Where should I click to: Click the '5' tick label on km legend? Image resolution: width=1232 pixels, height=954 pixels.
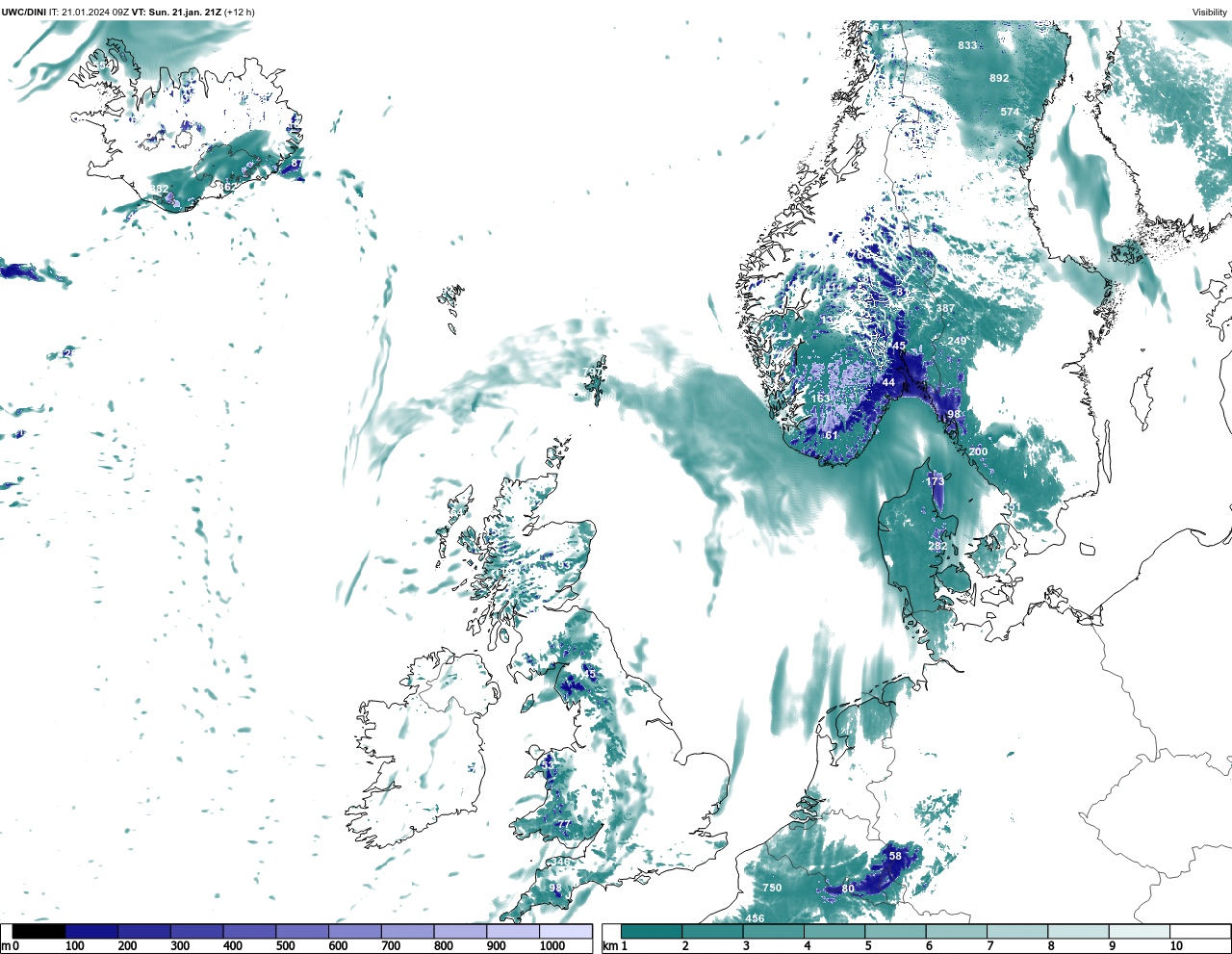tap(868, 946)
